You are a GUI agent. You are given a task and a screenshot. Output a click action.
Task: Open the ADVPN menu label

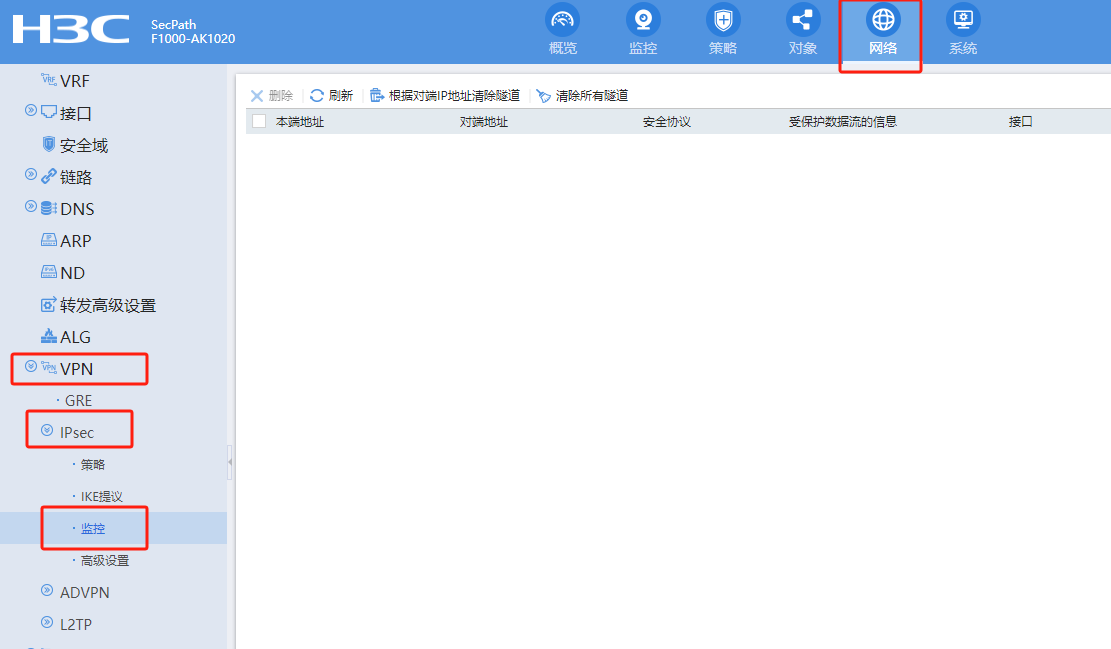pos(84,592)
